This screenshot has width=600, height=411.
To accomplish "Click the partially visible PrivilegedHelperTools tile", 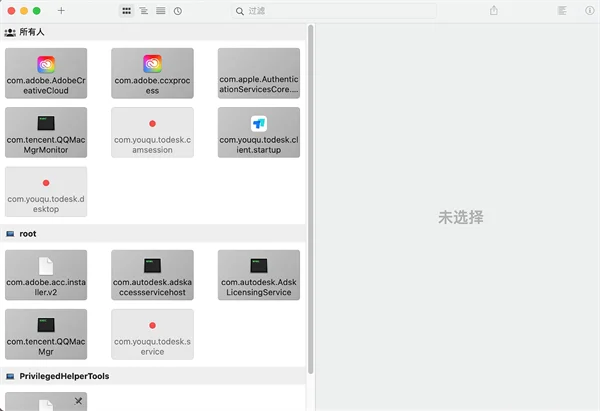I will [46, 401].
